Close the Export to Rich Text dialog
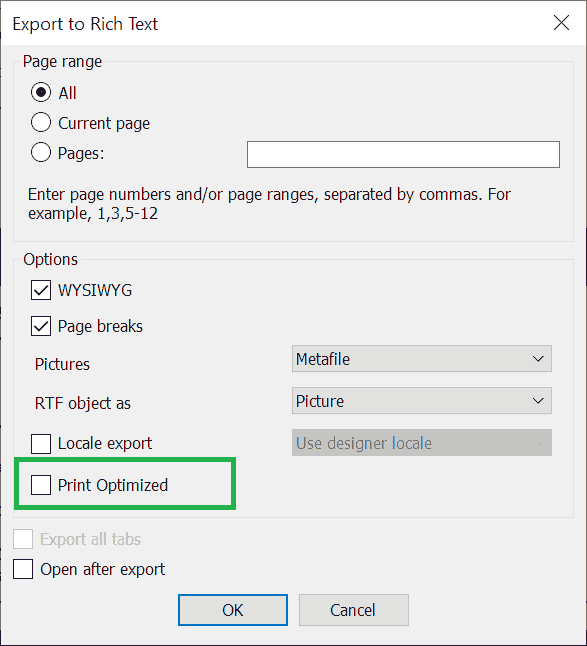Image resolution: width=587 pixels, height=646 pixels. pos(561,23)
